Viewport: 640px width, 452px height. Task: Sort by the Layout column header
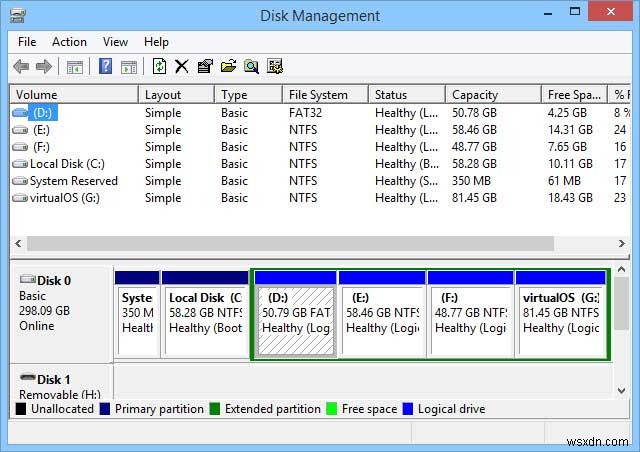(176, 95)
